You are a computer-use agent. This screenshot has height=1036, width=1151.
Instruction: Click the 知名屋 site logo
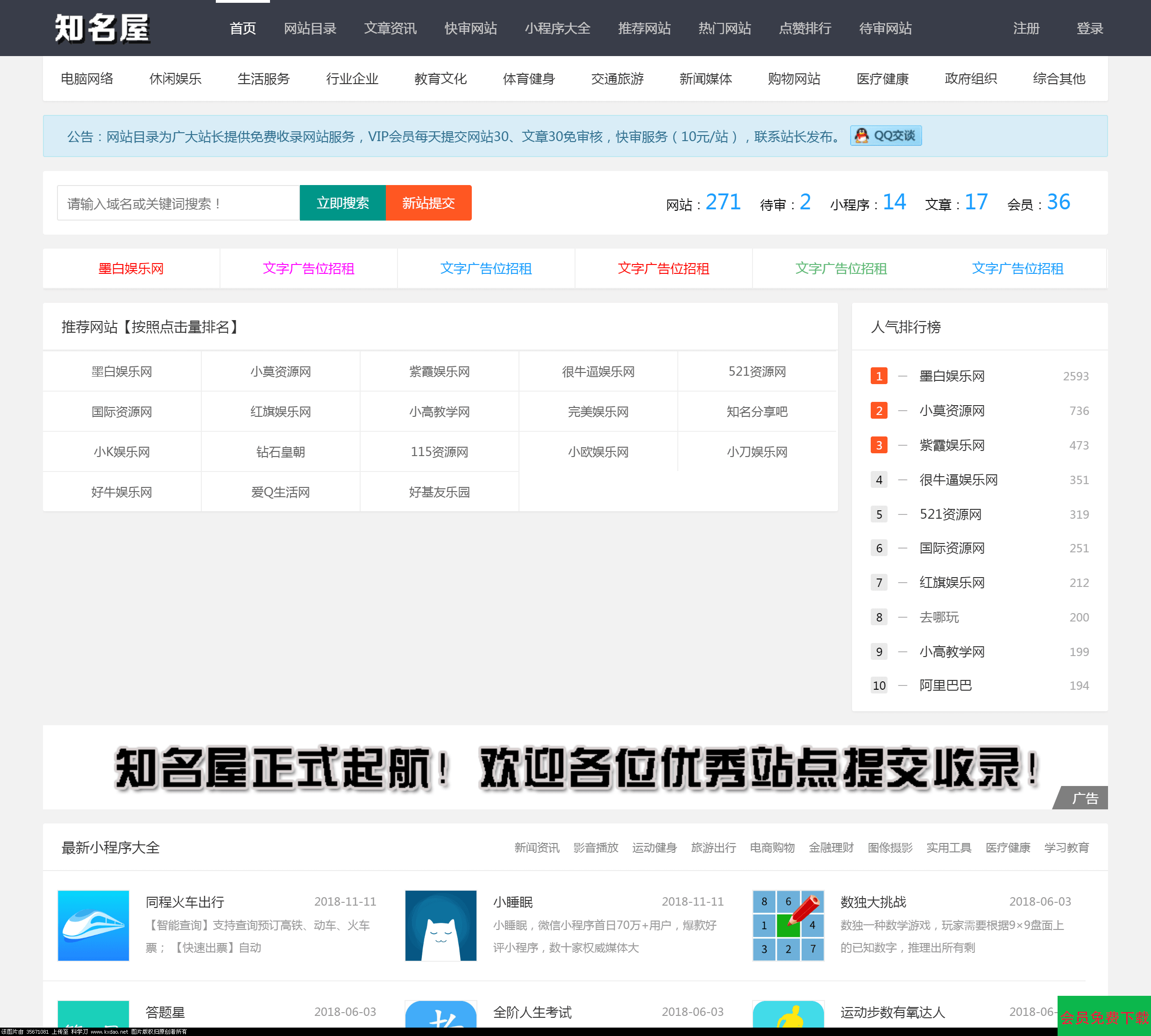pyautogui.click(x=102, y=28)
